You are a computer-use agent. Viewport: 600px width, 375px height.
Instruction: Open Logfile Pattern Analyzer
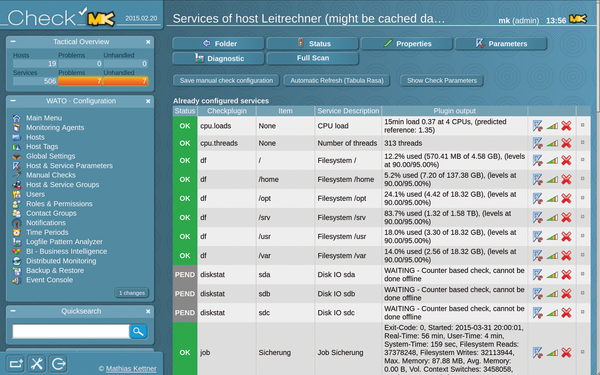(x=64, y=242)
